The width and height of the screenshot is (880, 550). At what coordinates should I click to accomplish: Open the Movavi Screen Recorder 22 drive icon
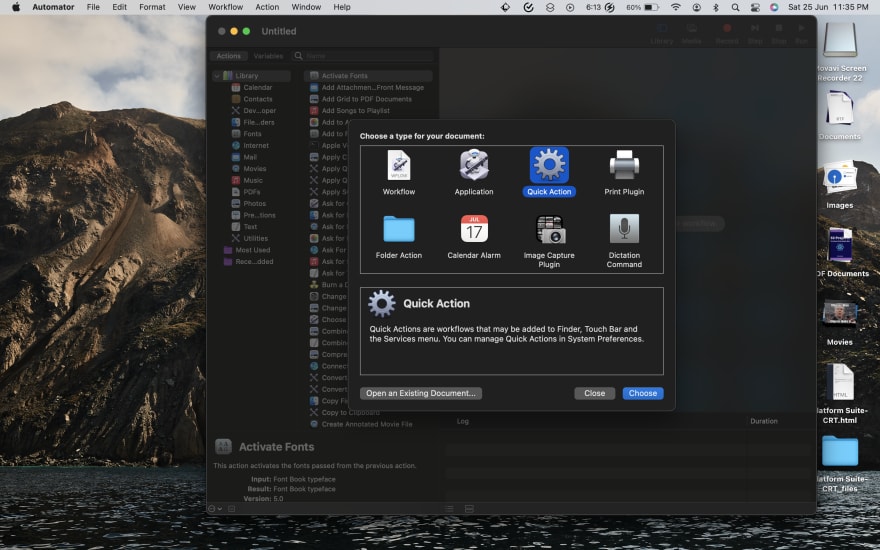click(840, 40)
